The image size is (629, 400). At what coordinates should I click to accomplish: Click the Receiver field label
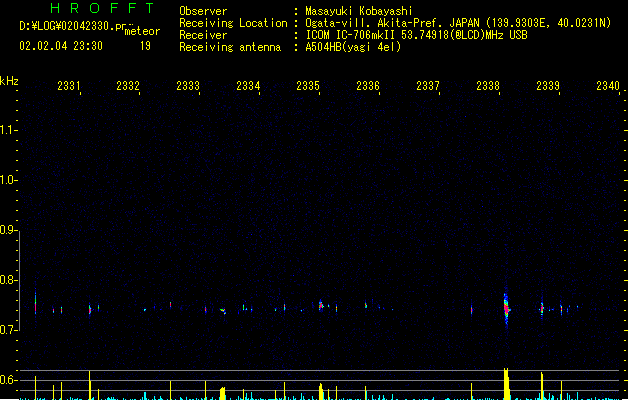point(203,35)
